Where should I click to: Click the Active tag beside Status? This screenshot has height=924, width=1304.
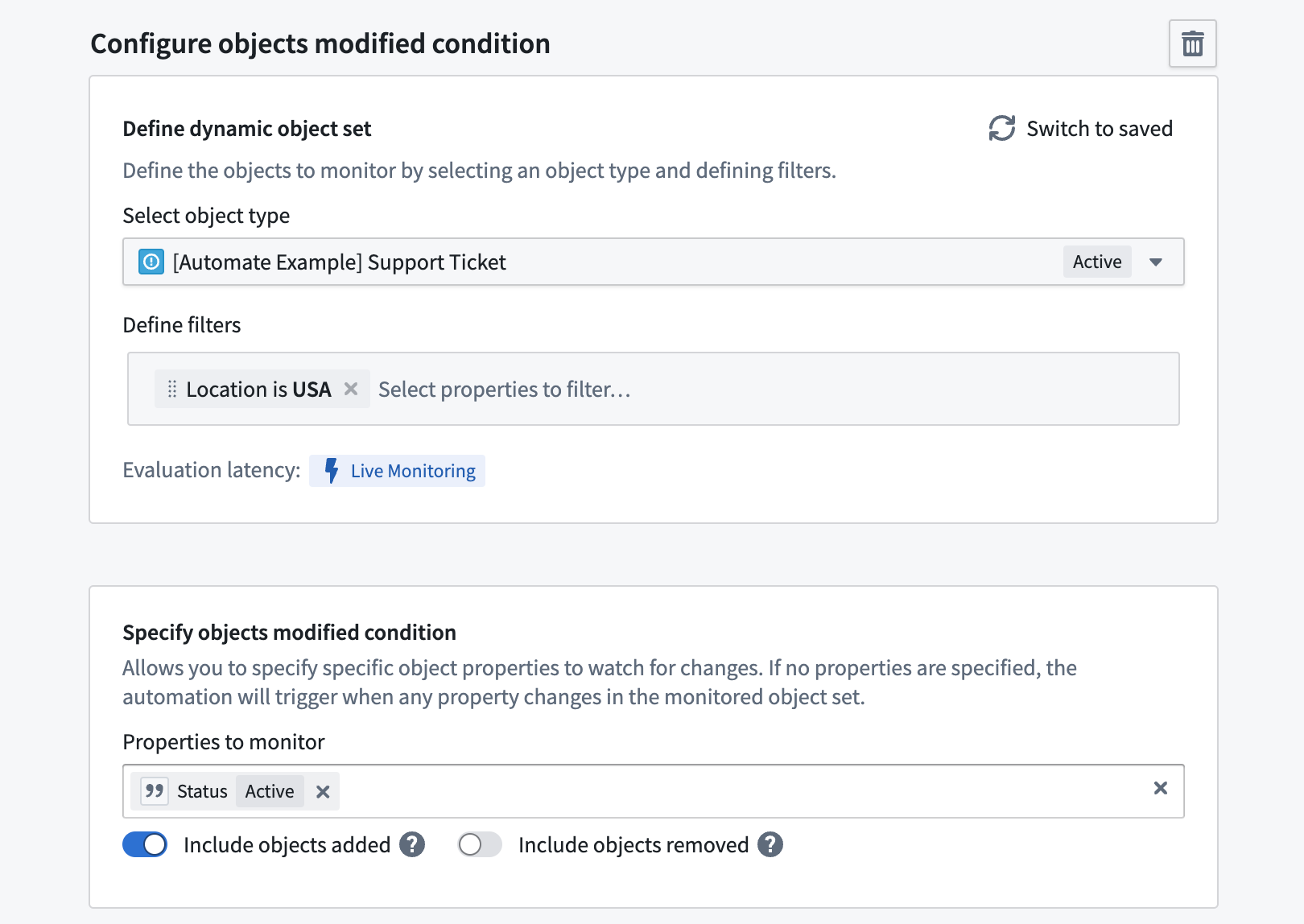click(x=270, y=791)
